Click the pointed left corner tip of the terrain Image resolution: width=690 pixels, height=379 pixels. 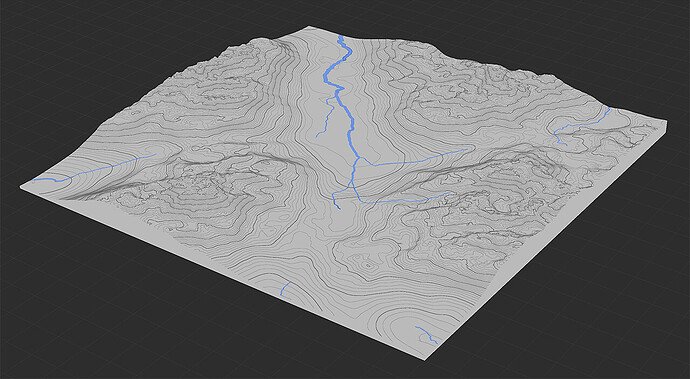coord(22,187)
